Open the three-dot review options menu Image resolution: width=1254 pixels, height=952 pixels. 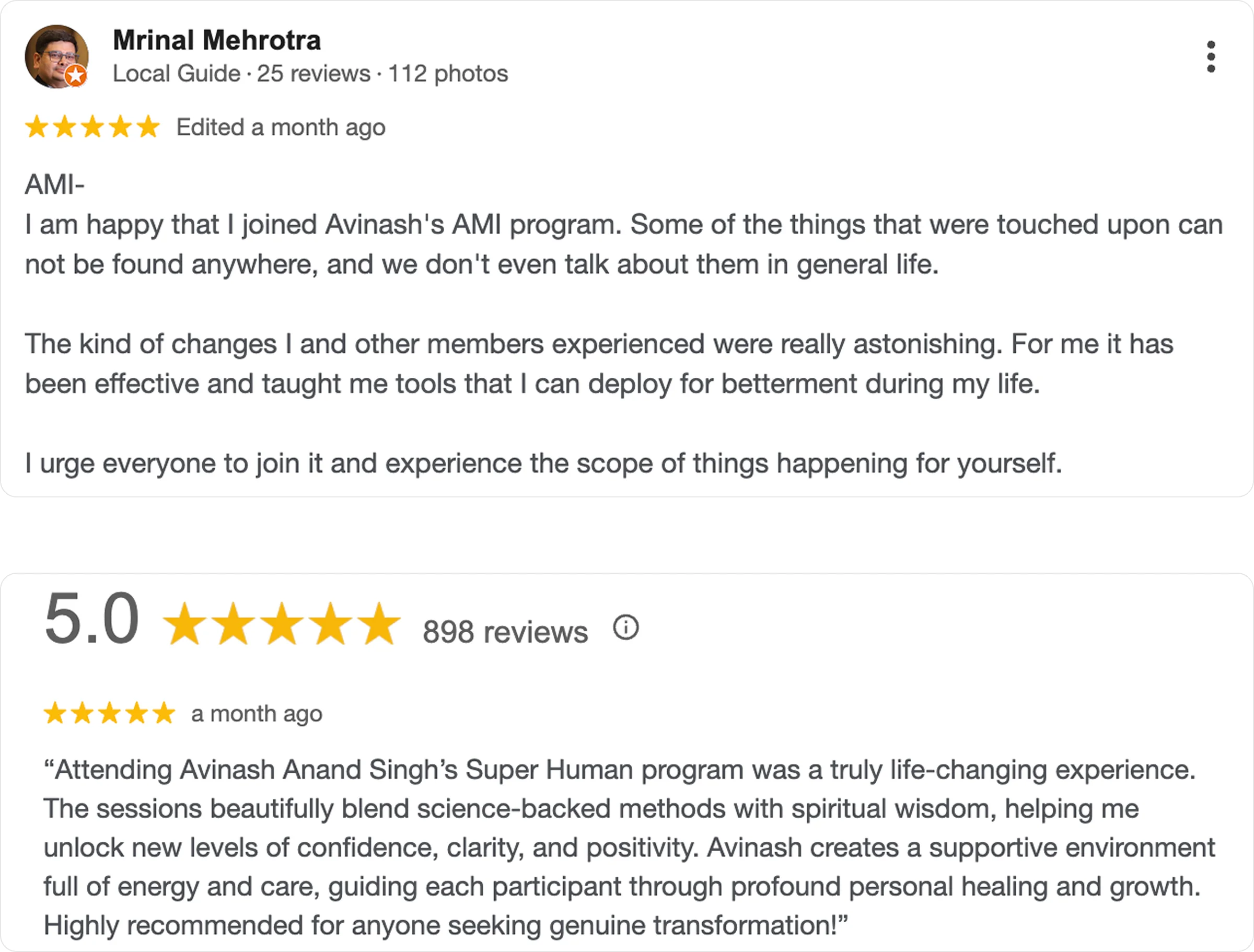[x=1210, y=57]
